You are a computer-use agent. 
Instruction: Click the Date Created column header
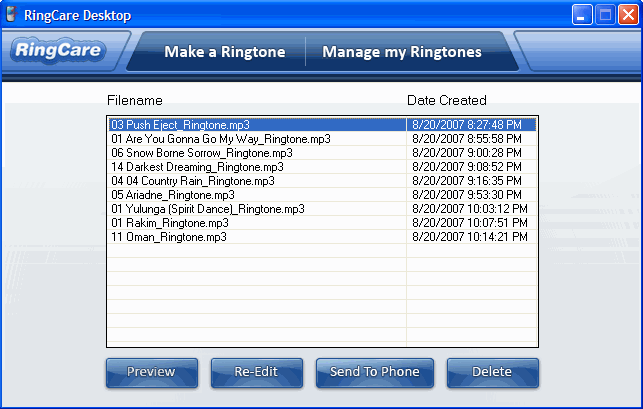coord(447,101)
